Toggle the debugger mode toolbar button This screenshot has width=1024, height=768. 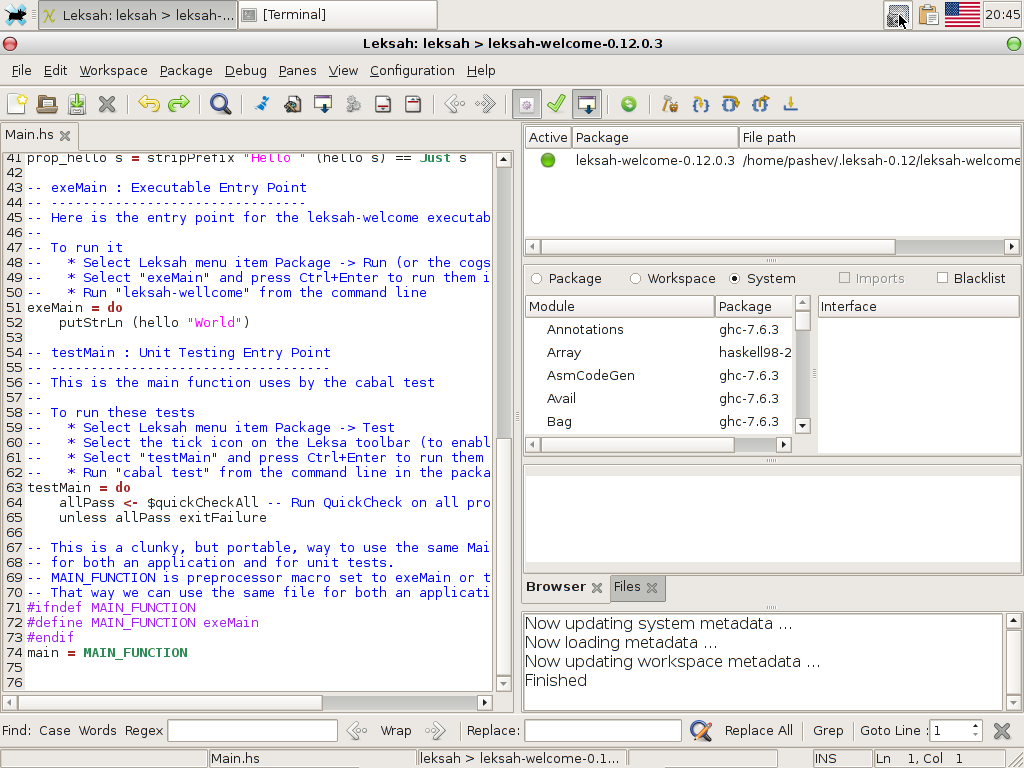526,104
